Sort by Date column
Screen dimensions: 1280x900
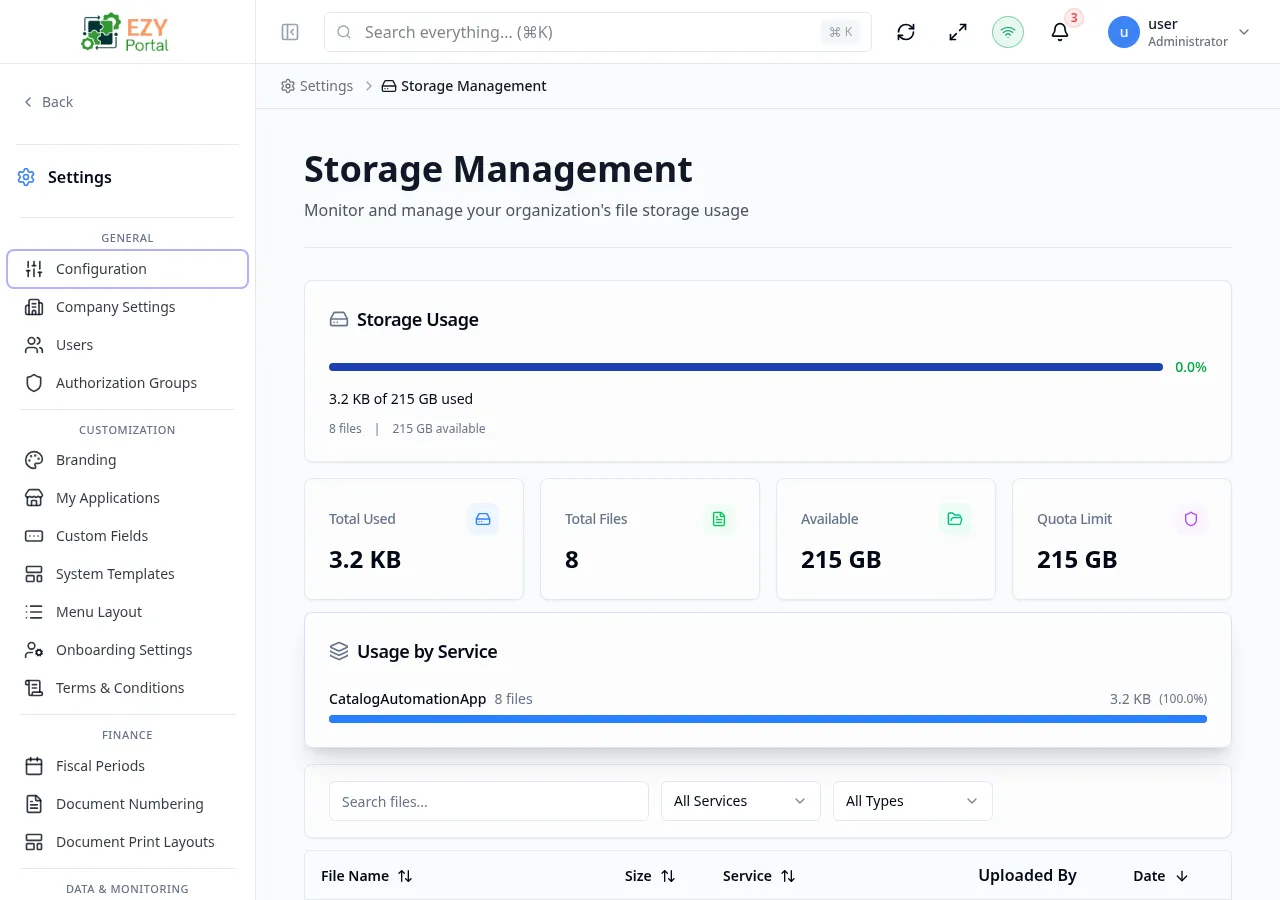[1161, 876]
